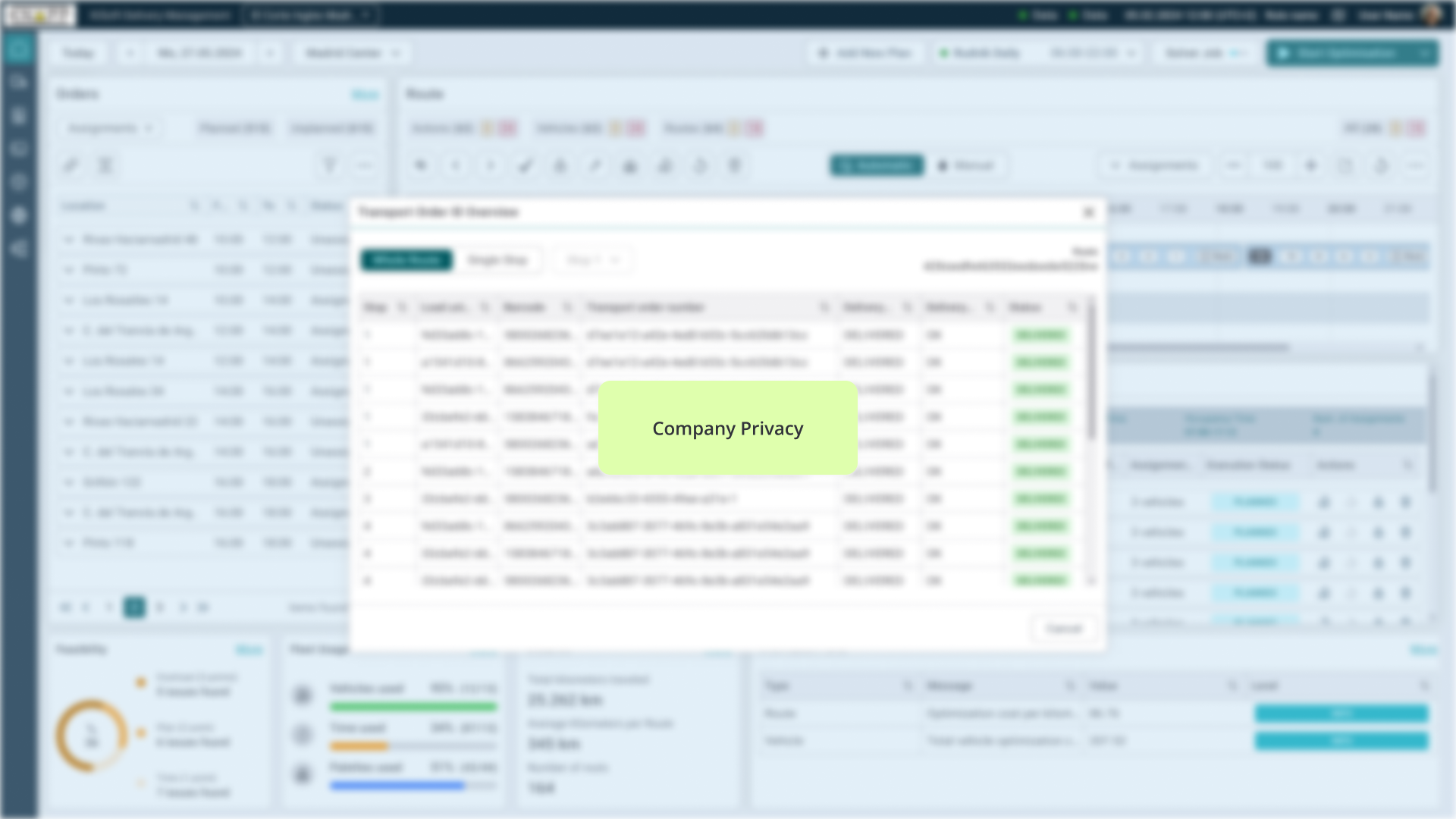1456x819 pixels.
Task: Switch to Single Stop view
Action: click(x=497, y=260)
